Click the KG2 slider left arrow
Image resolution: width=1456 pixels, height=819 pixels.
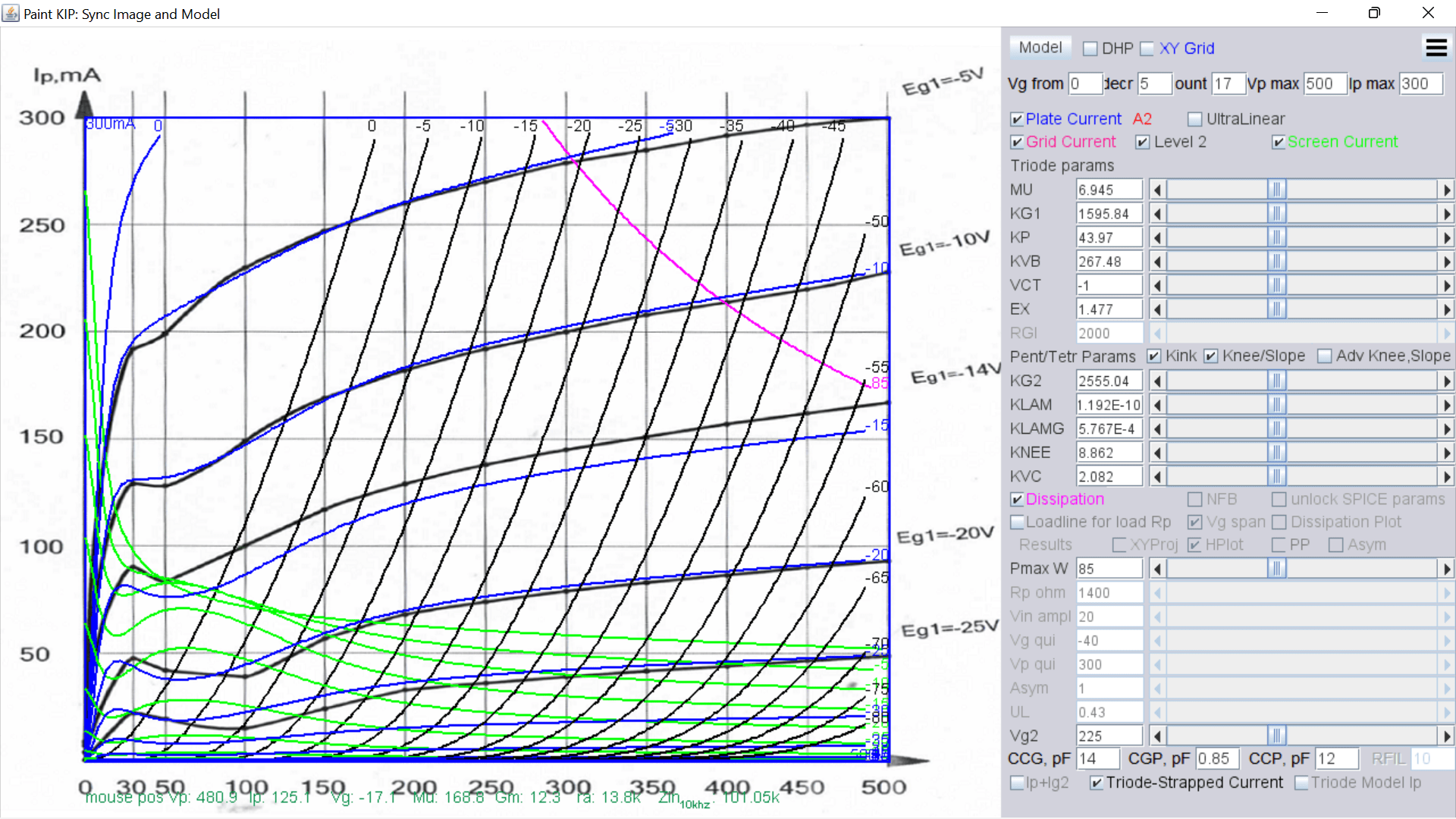pos(1157,381)
